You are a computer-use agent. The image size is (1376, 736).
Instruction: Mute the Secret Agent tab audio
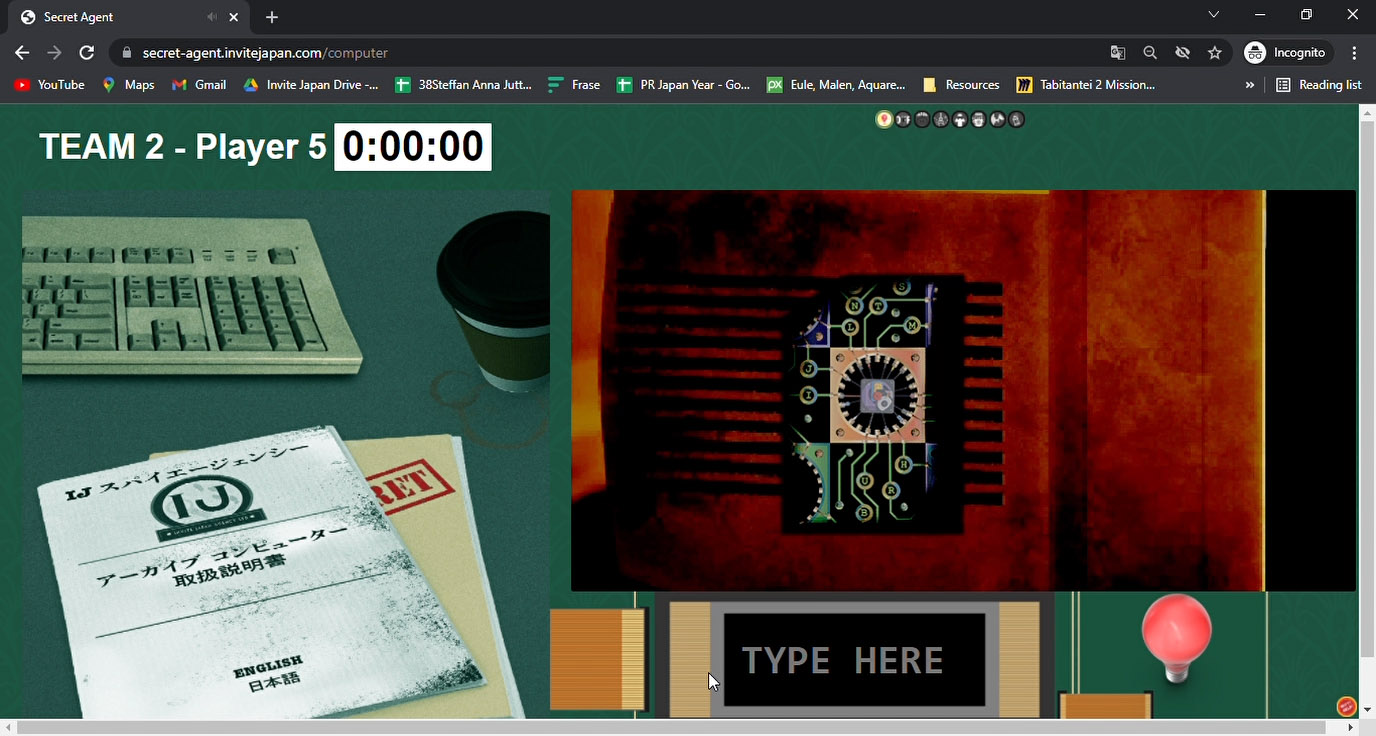(x=211, y=17)
